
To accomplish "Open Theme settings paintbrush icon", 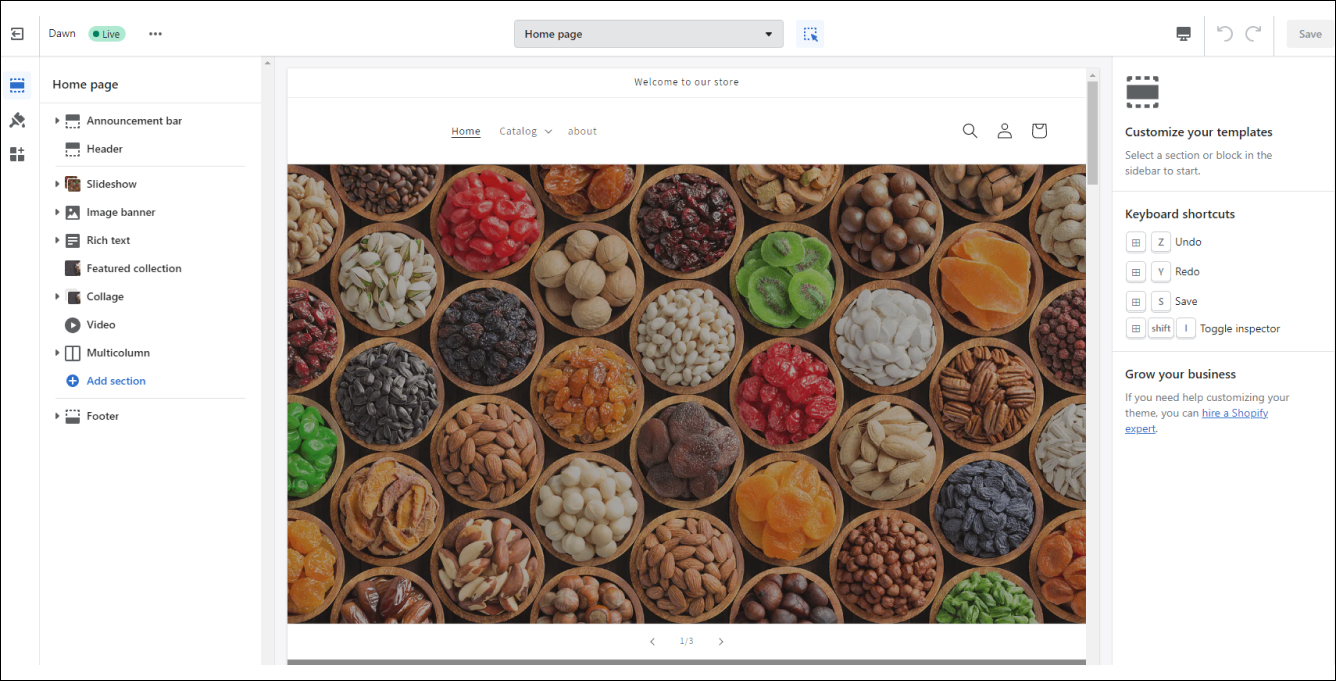I will 17,120.
